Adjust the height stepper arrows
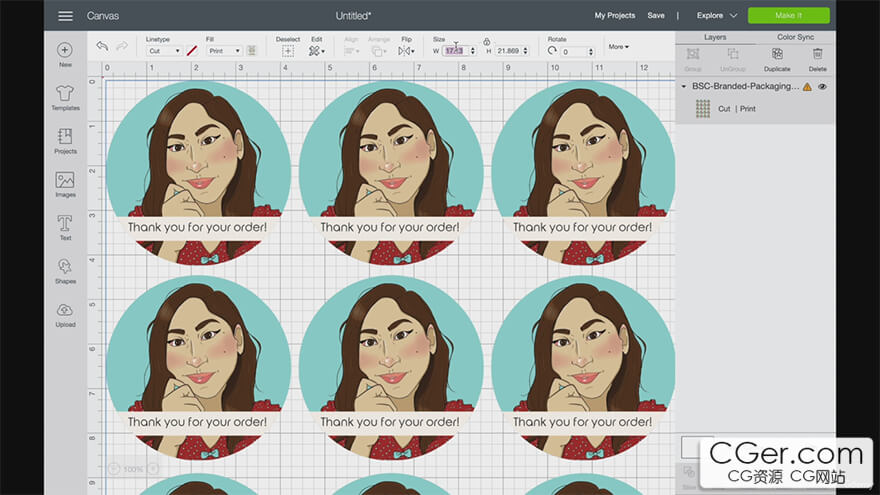This screenshot has width=880, height=495. click(526, 51)
